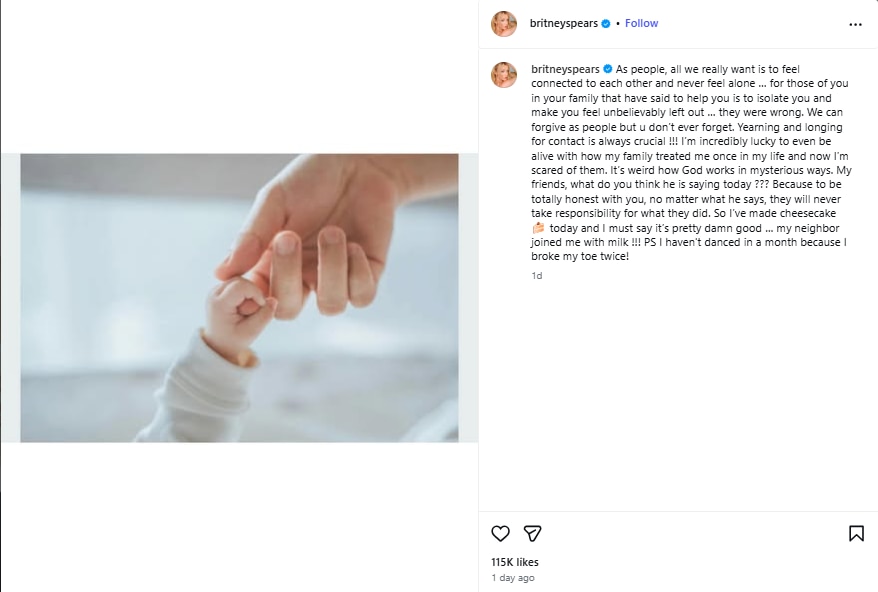Open the baby hand photo
The width and height of the screenshot is (878, 592).
click(x=239, y=297)
